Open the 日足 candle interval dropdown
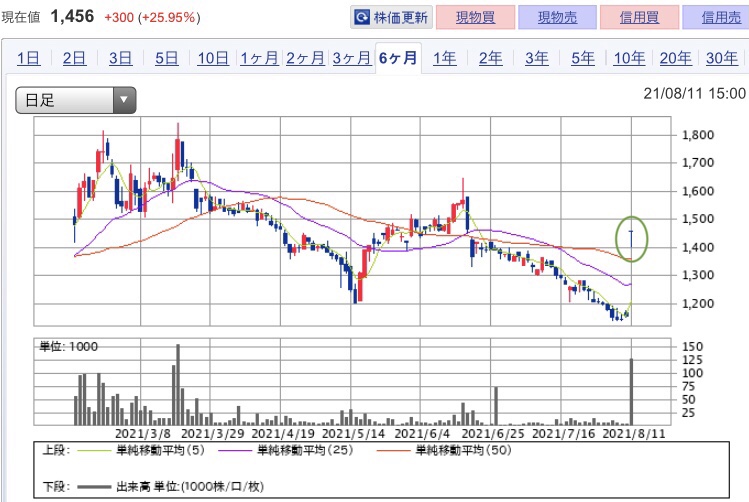Screen dimensions: 749x502 (x=76, y=100)
